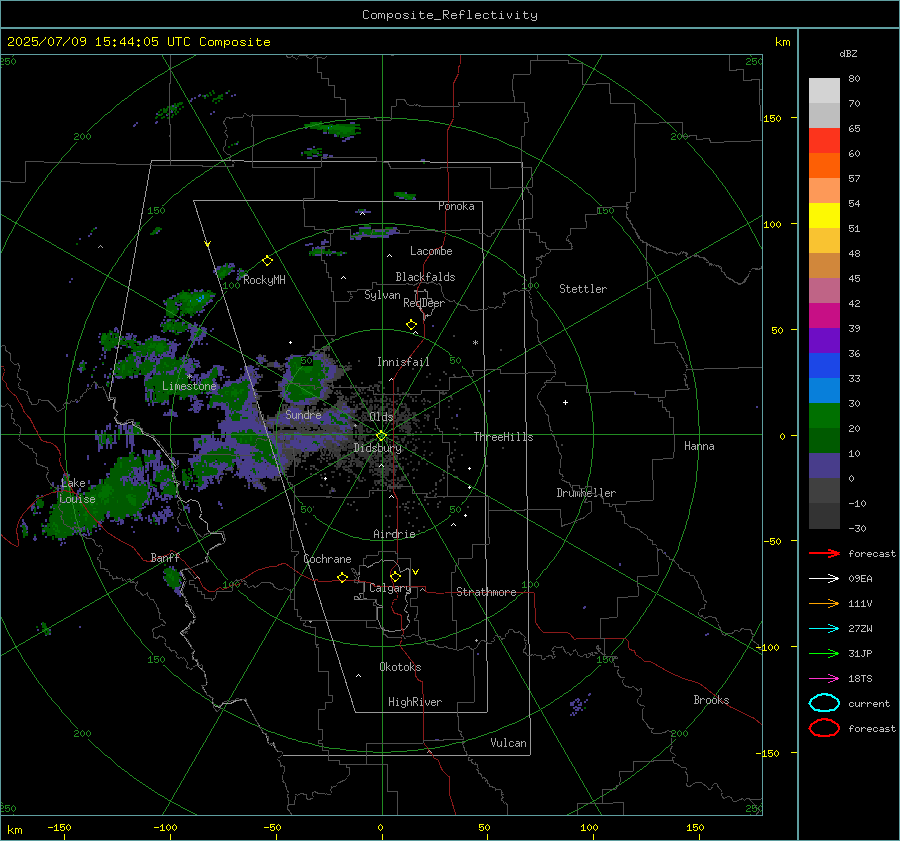Click the Didsbury label

(377, 448)
